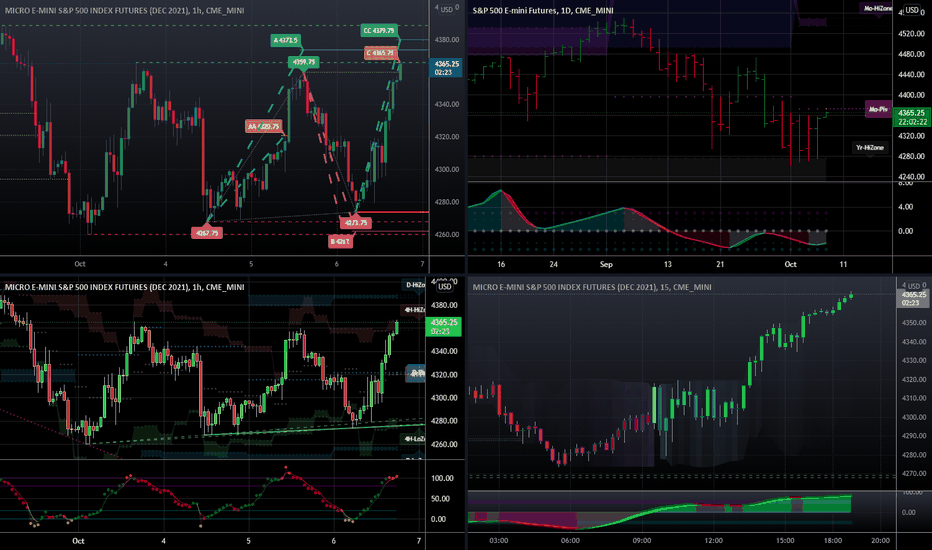Click the 4H-LoZ label in bottom-left chart
Screen dimensions: 932x550
(414, 439)
